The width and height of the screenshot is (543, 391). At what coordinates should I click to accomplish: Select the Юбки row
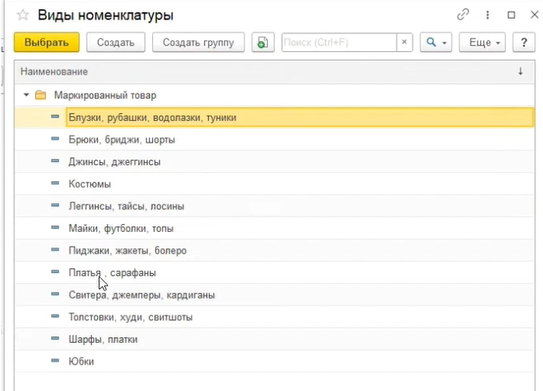pyautogui.click(x=274, y=361)
